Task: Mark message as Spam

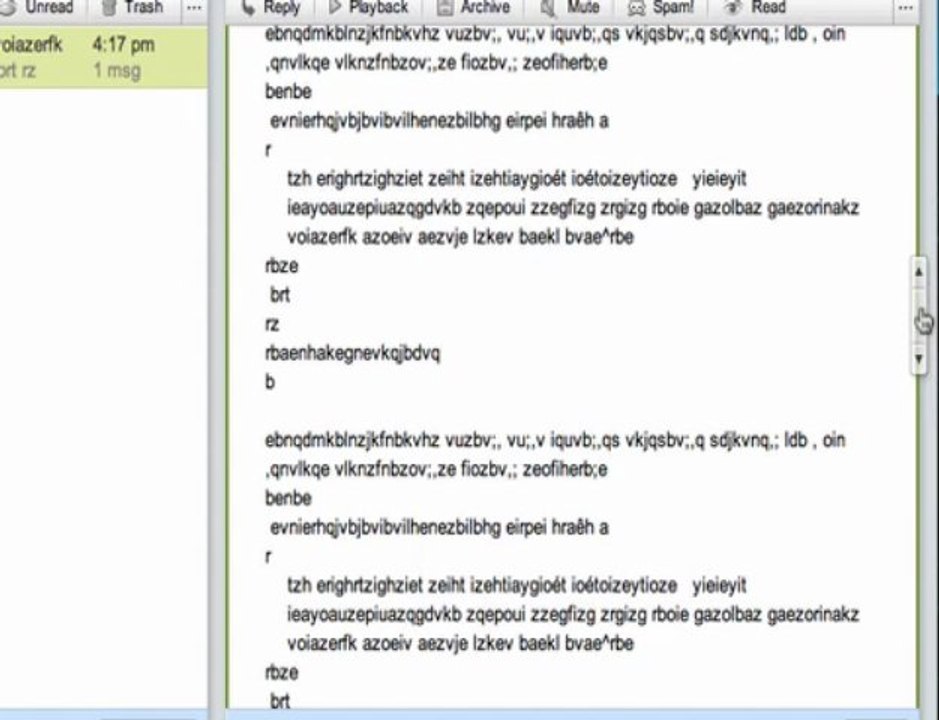Action: pyautogui.click(x=661, y=8)
